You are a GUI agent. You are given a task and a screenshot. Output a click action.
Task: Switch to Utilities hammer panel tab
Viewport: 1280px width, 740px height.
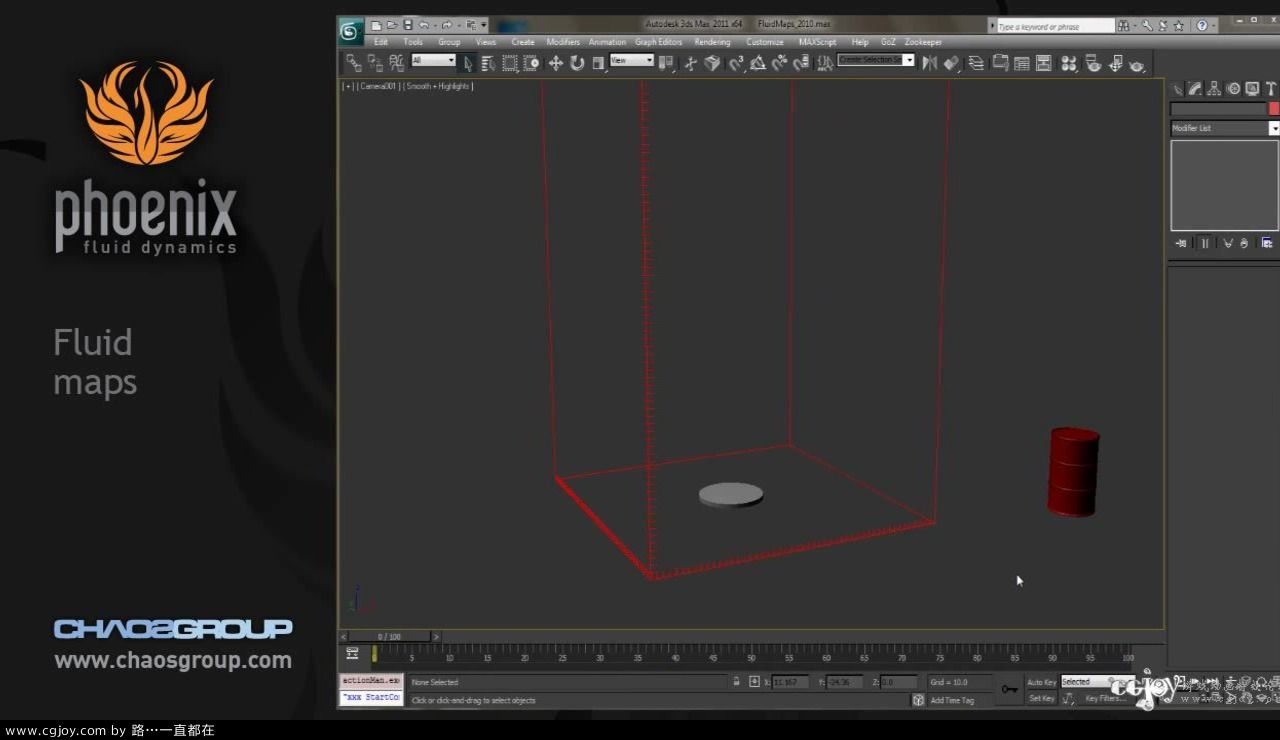[1271, 89]
